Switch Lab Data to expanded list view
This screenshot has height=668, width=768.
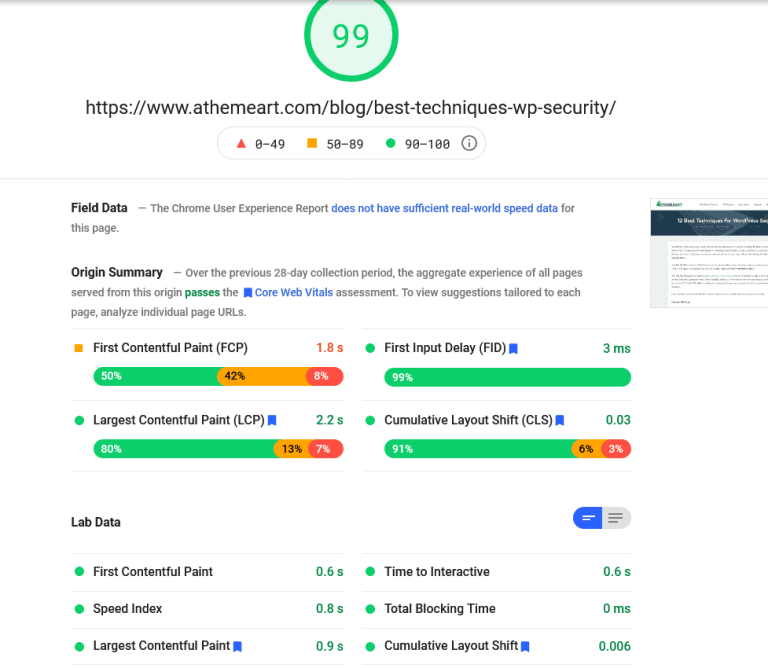click(x=616, y=518)
